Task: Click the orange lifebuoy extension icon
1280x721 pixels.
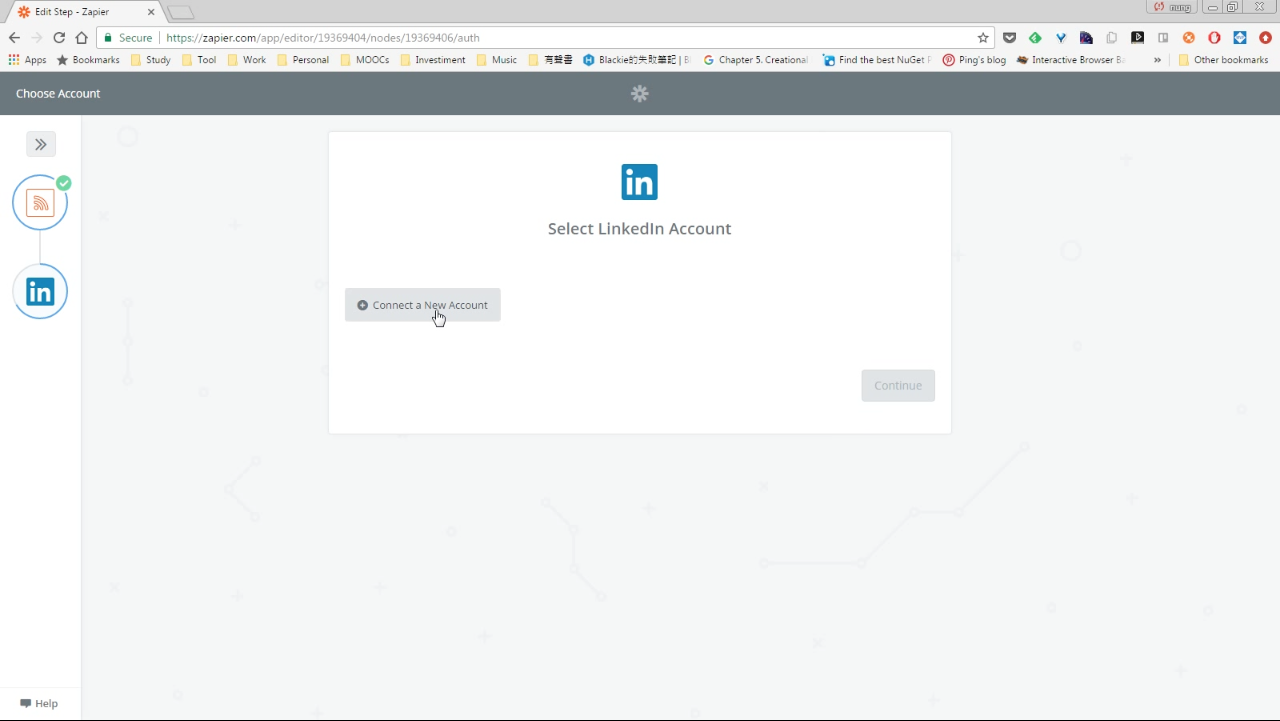Action: tap(1189, 38)
